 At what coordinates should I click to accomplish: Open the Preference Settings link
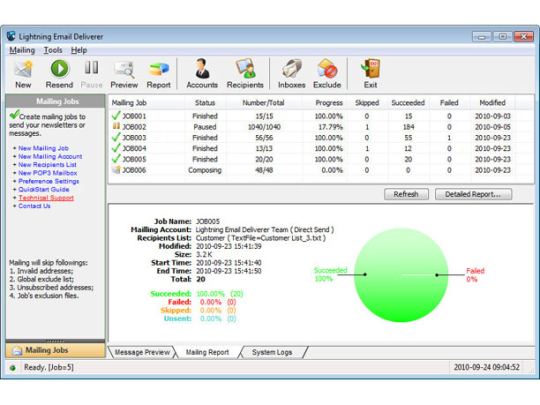[49, 181]
